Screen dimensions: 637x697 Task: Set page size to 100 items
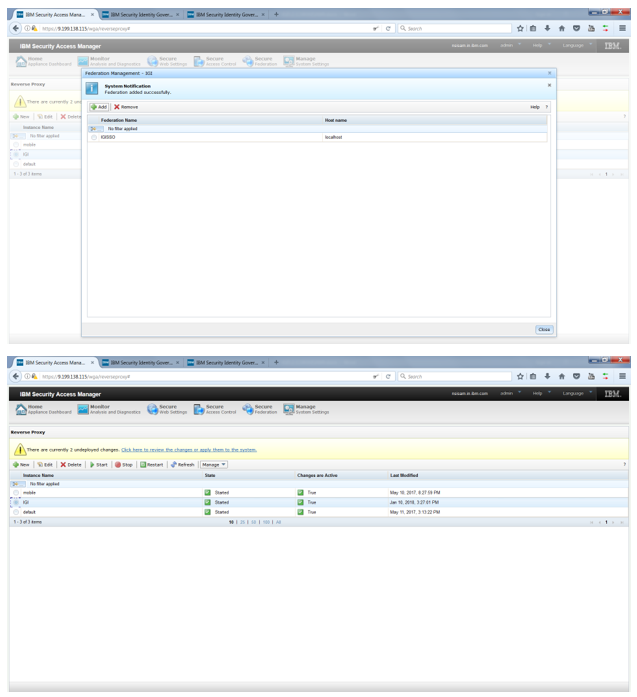[x=266, y=522]
